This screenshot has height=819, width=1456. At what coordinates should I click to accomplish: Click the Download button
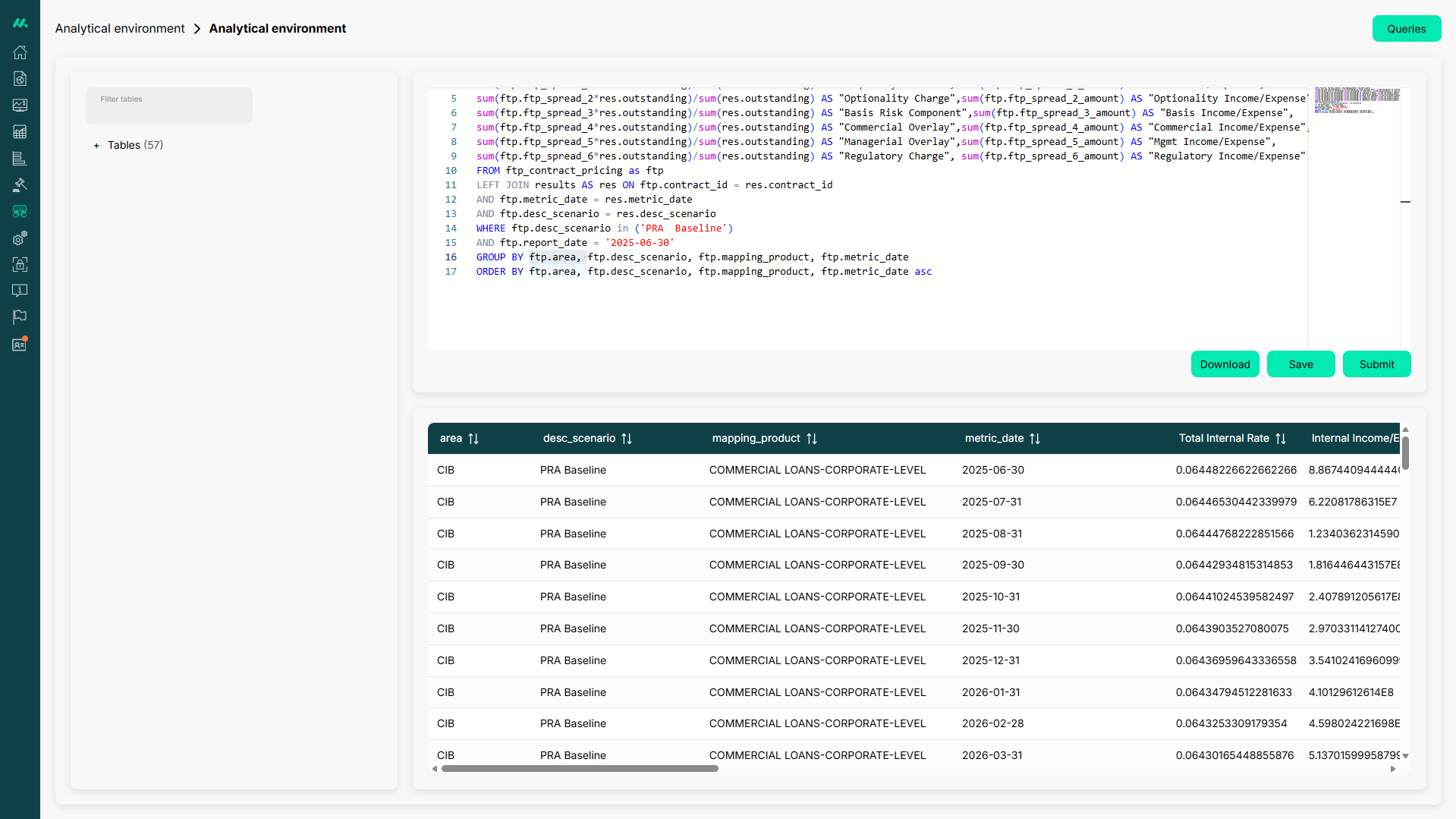click(x=1225, y=364)
